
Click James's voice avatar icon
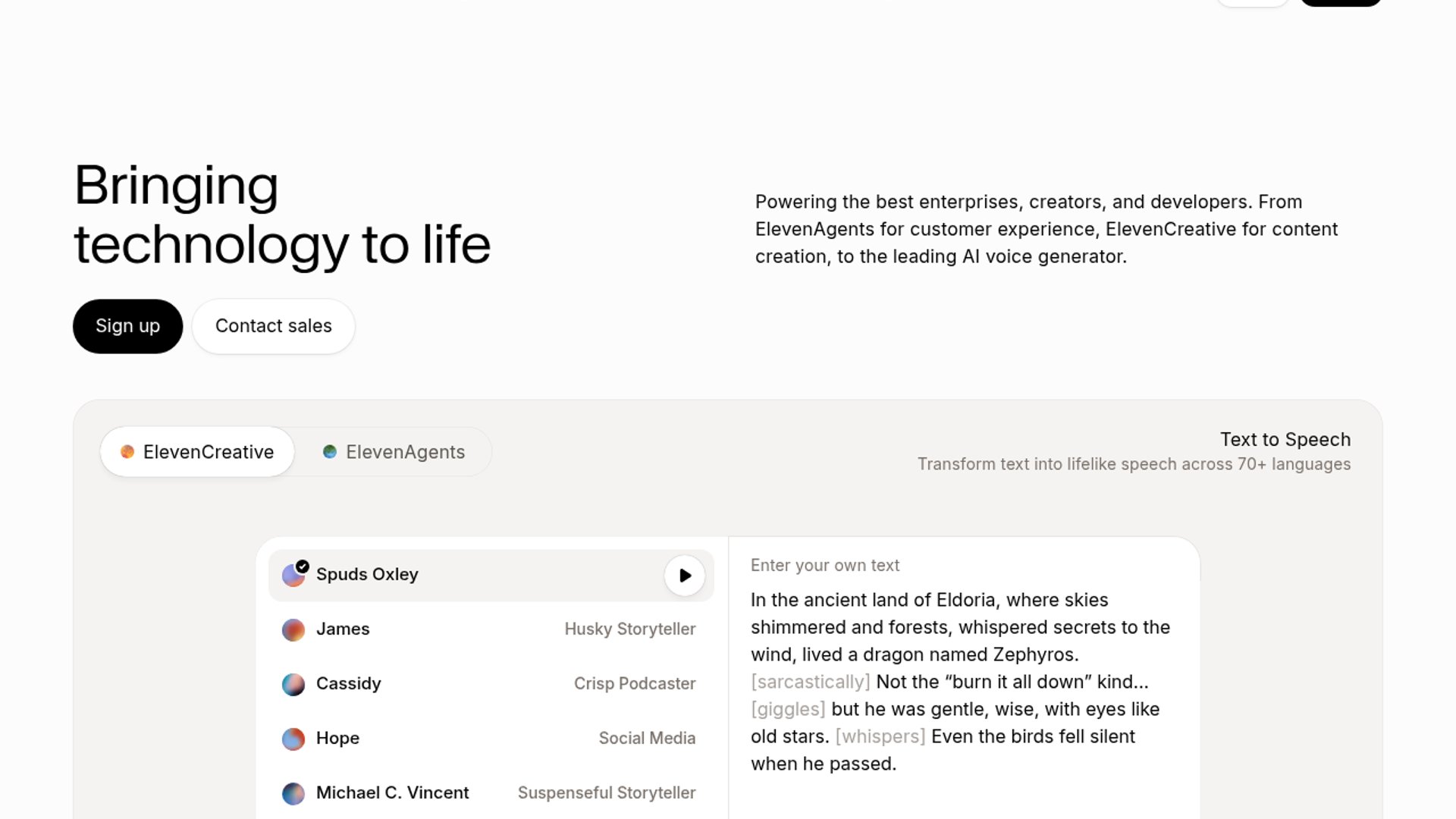[x=293, y=629]
